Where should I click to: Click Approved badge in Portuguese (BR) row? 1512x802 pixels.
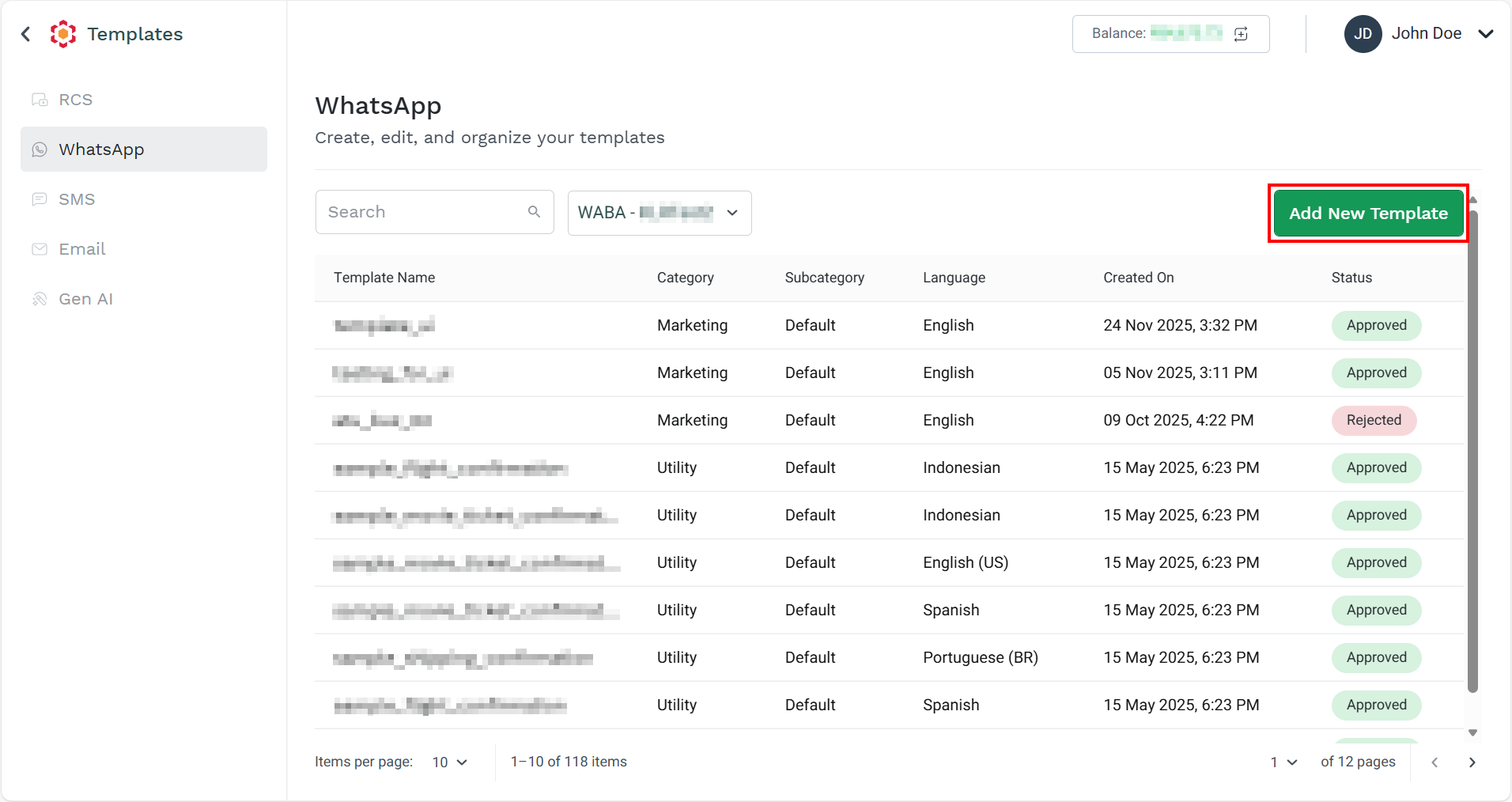pos(1377,657)
